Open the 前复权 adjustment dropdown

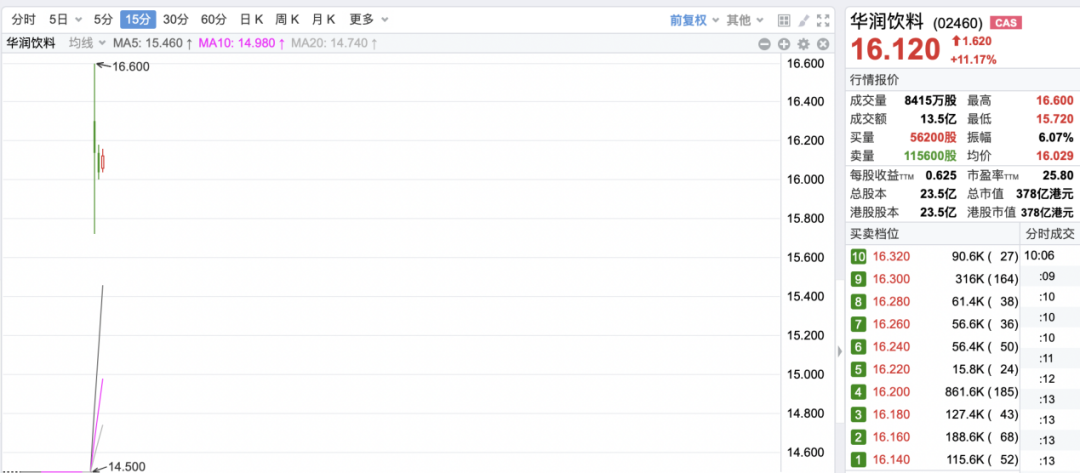(x=693, y=20)
